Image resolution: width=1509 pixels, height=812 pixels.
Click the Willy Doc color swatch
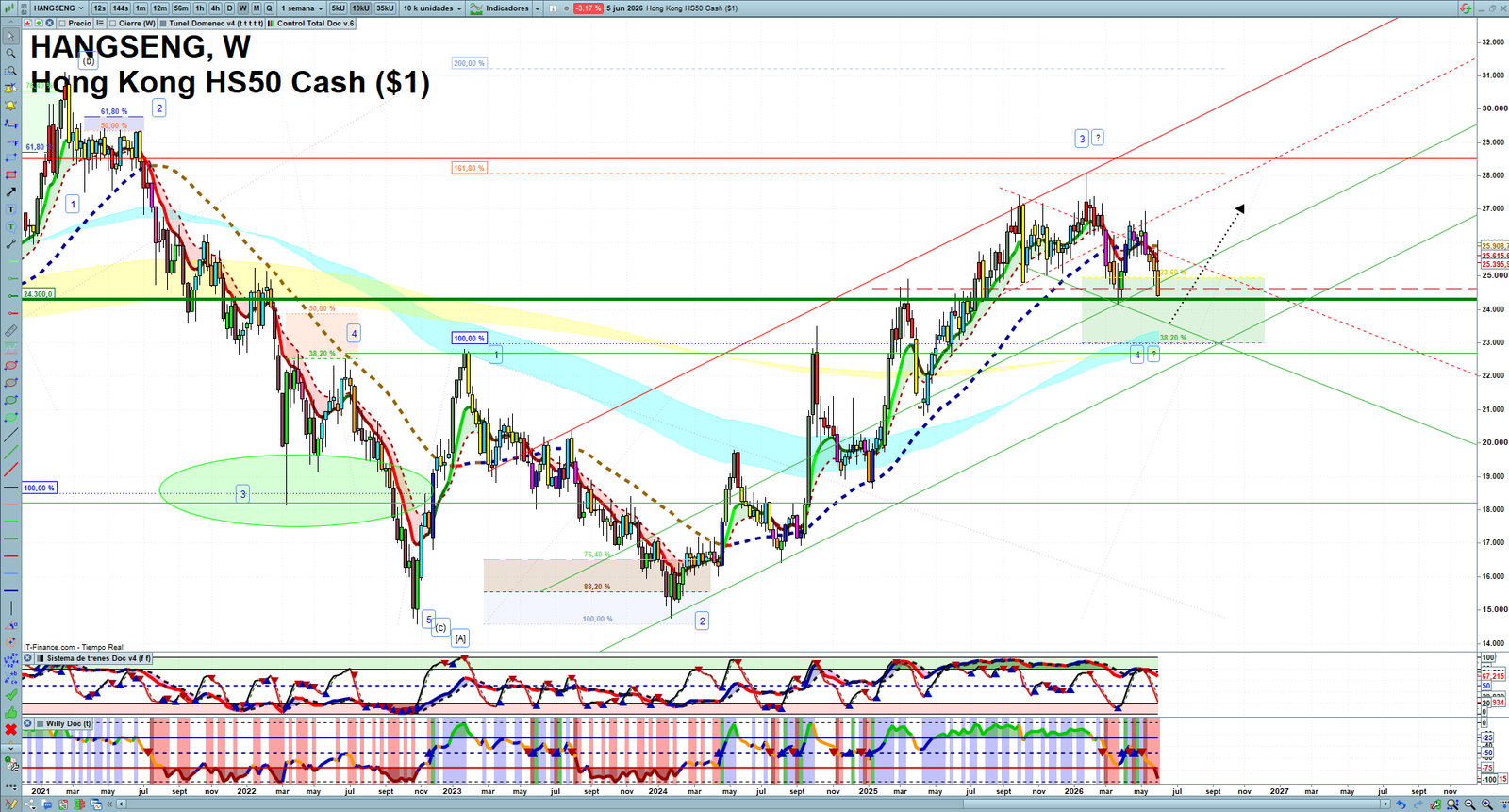40,723
